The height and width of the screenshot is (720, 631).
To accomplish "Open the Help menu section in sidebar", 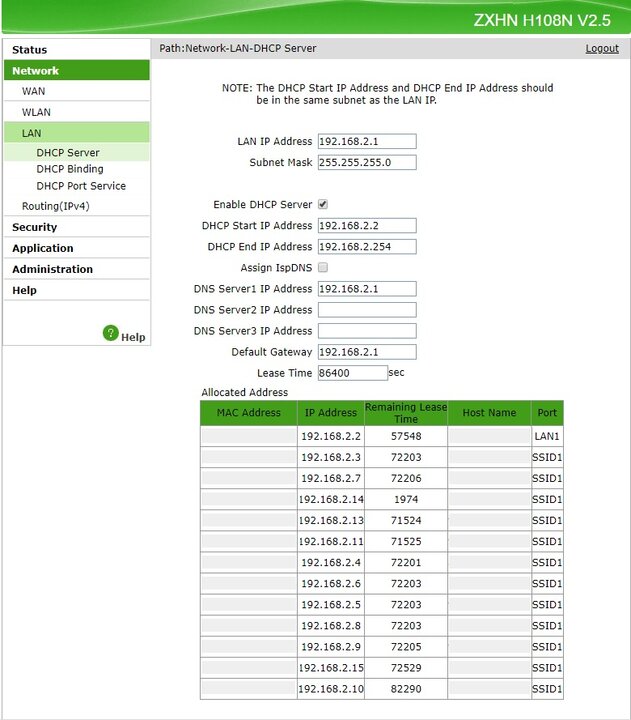I will point(77,290).
